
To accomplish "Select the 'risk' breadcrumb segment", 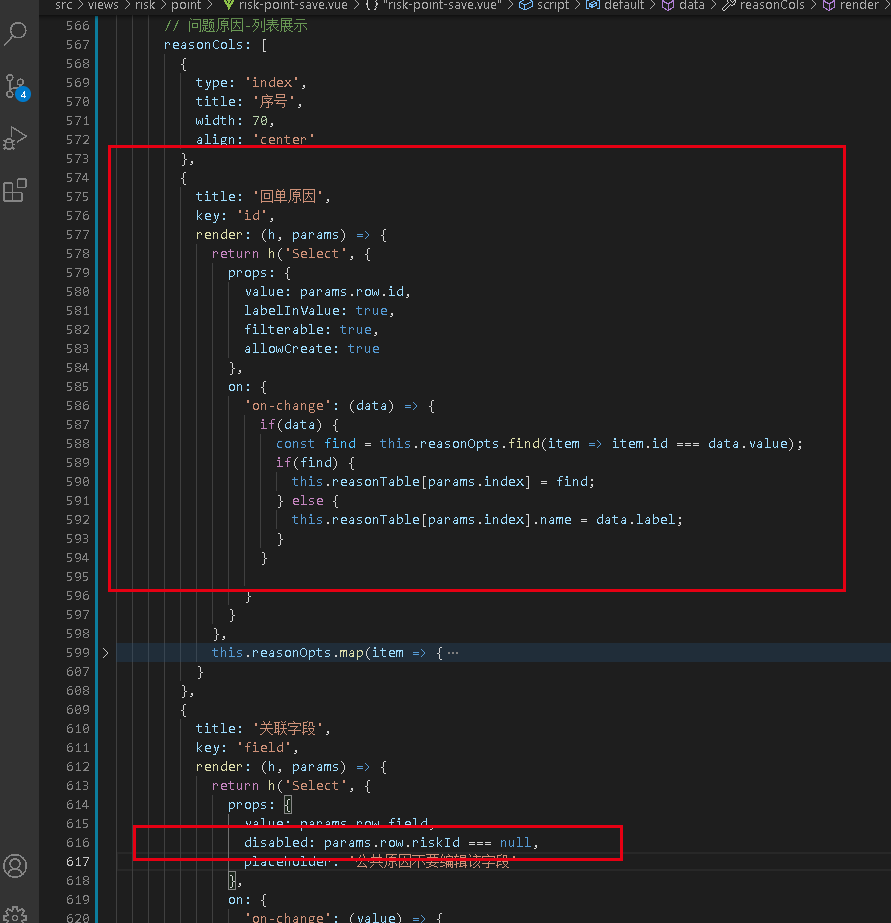I will point(145,5).
